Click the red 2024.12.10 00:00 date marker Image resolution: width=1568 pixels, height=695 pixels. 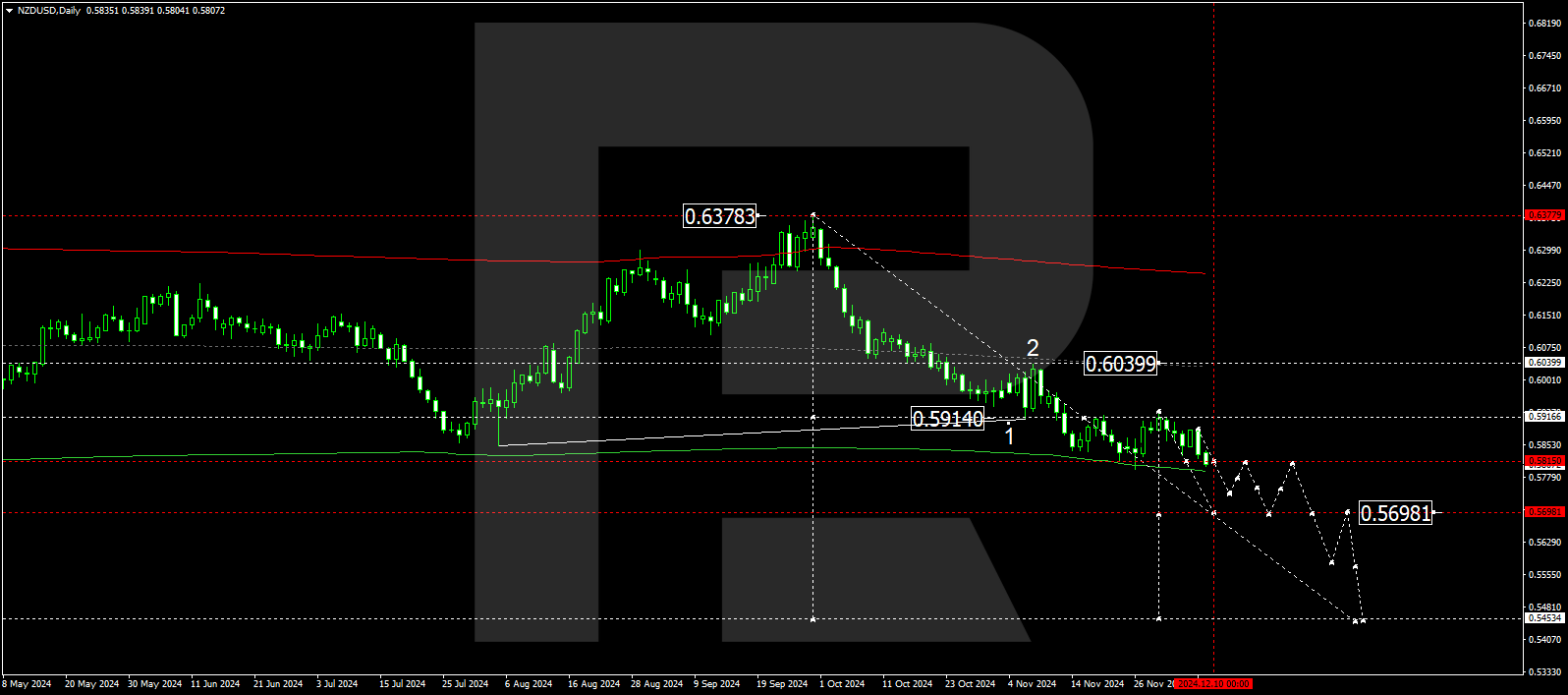(x=1213, y=683)
